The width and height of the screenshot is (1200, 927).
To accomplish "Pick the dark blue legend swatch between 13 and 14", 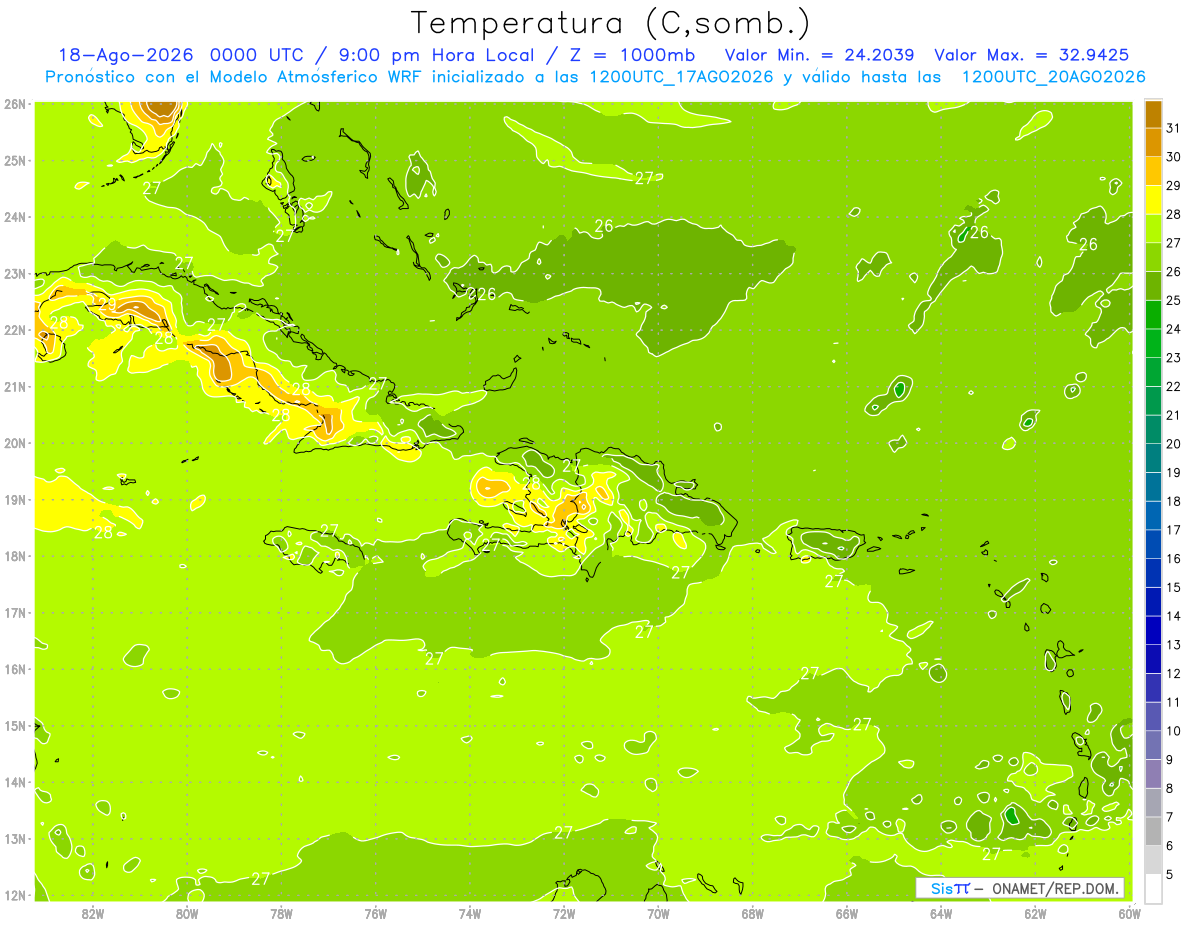I will (1153, 631).
